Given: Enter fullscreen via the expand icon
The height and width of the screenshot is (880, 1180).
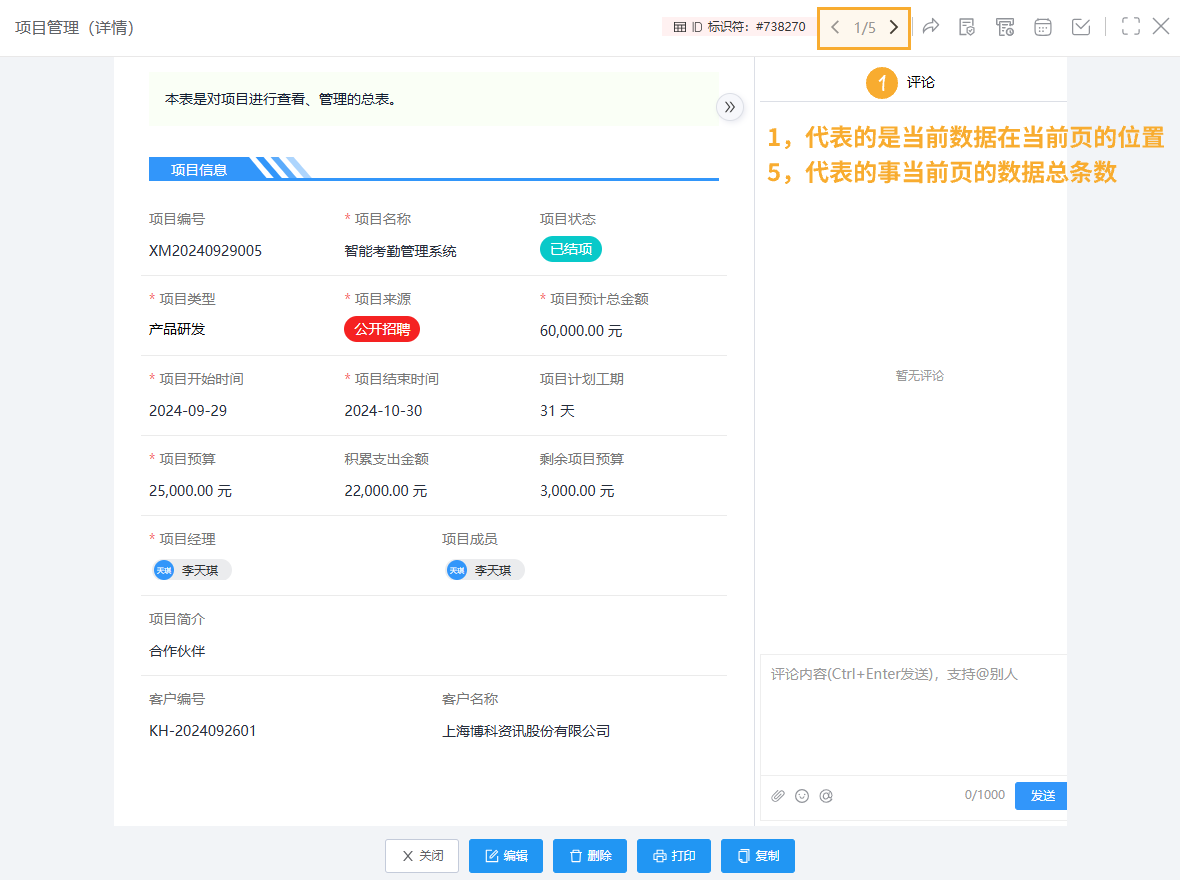Looking at the screenshot, I should tap(1131, 27).
